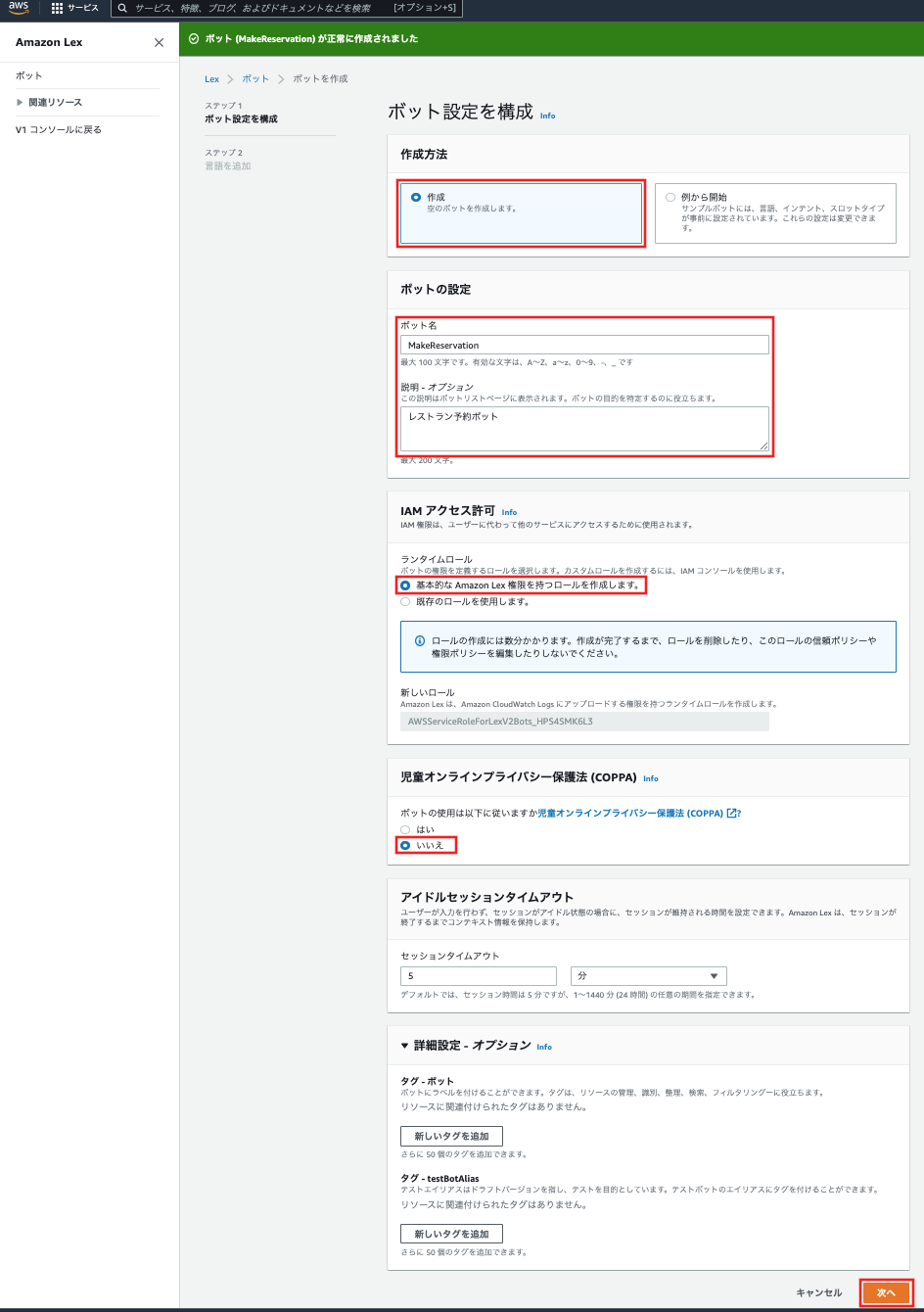The image size is (924, 1312).
Task: Open Info link beside IAM アクセス許可
Action: click(509, 512)
